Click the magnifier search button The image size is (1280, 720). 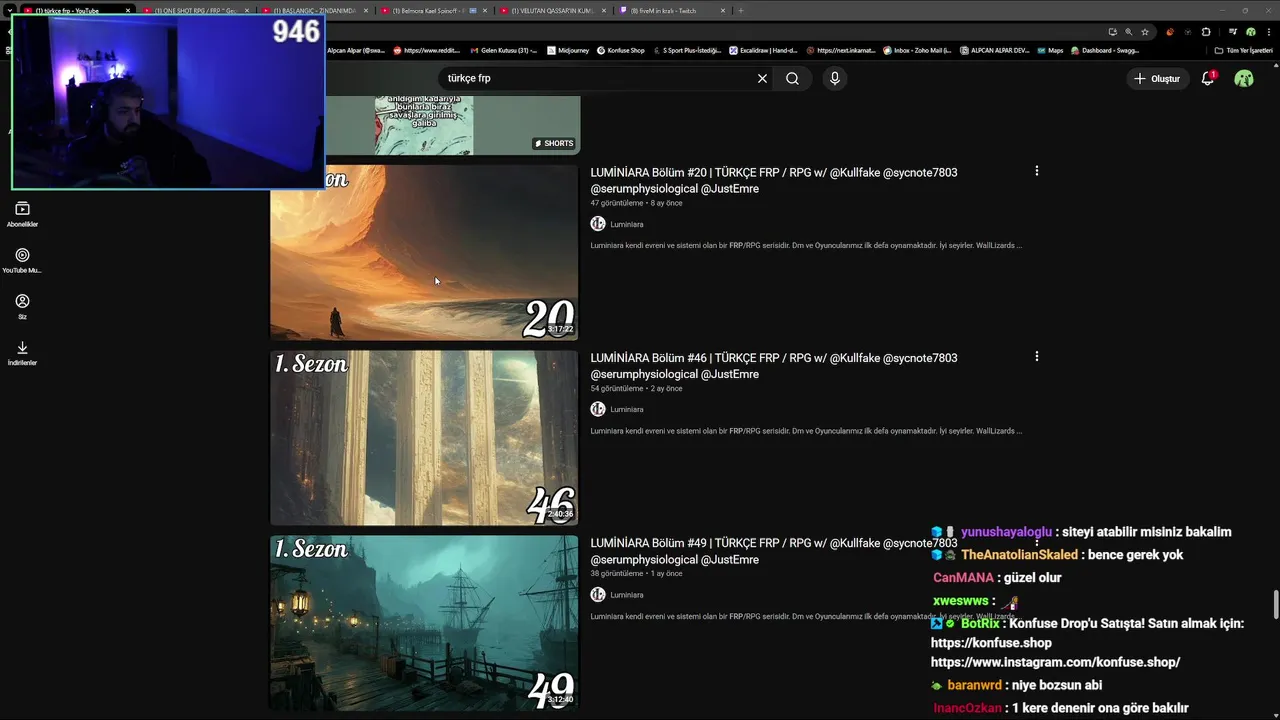[792, 78]
